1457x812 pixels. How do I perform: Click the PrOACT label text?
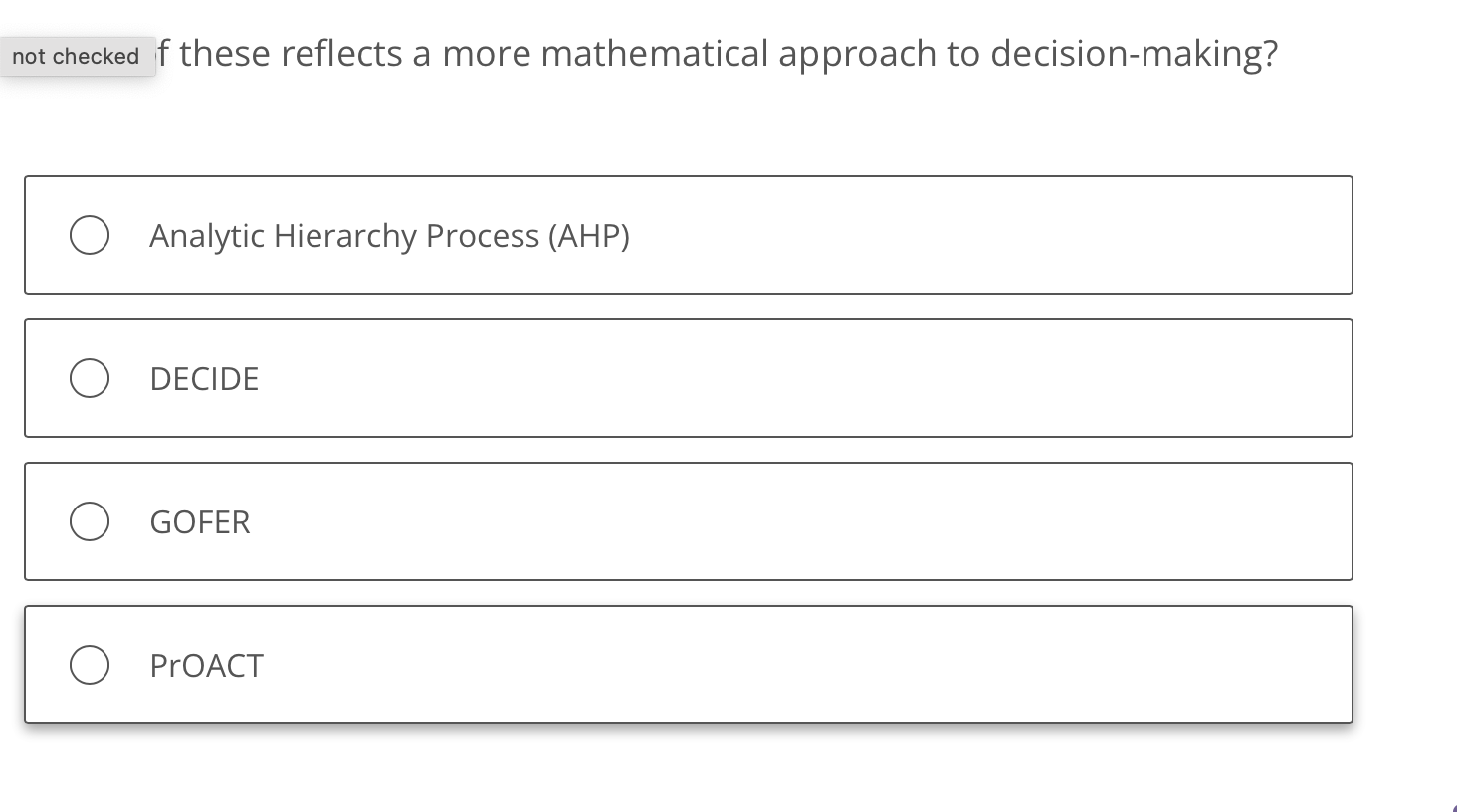pyautogui.click(x=206, y=664)
